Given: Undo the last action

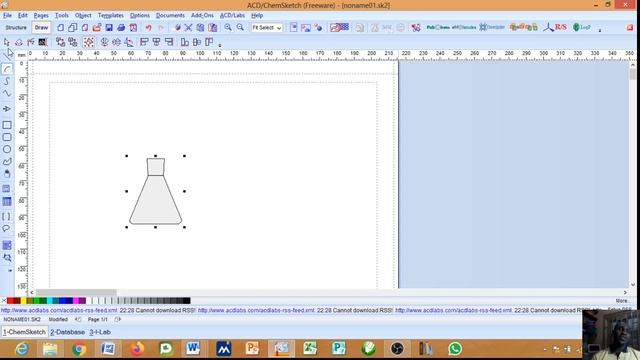Looking at the screenshot, I should coord(149,28).
